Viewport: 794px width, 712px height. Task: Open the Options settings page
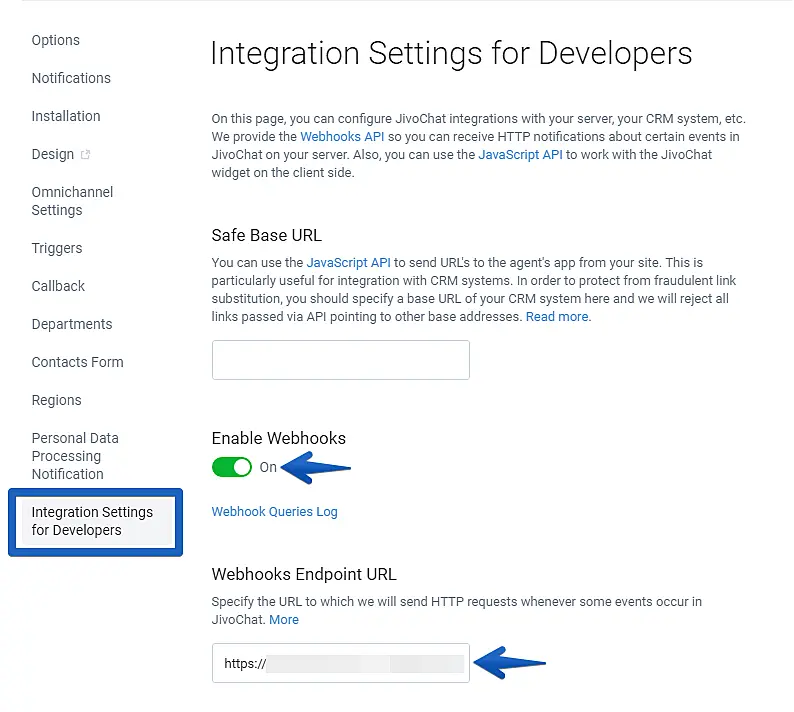[x=55, y=40]
